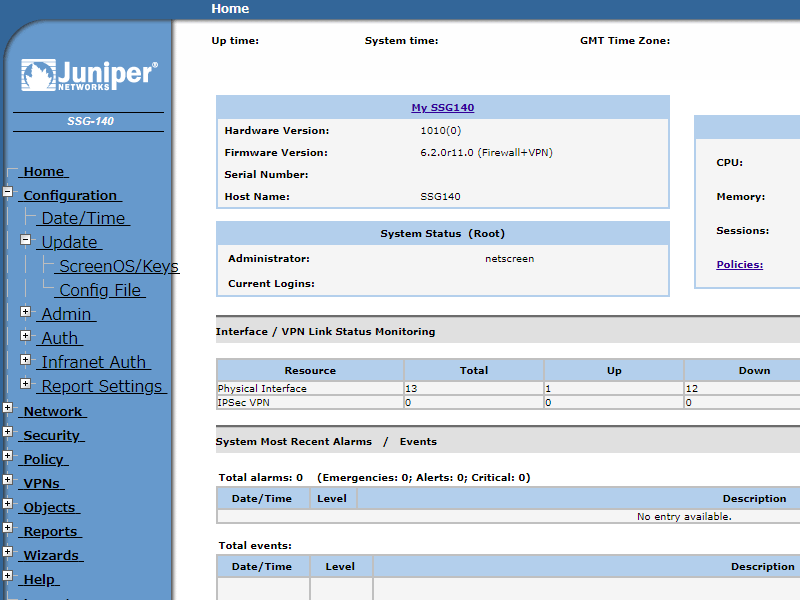Click Physical Interface down value 12
The width and height of the screenshot is (800, 600).
(692, 388)
